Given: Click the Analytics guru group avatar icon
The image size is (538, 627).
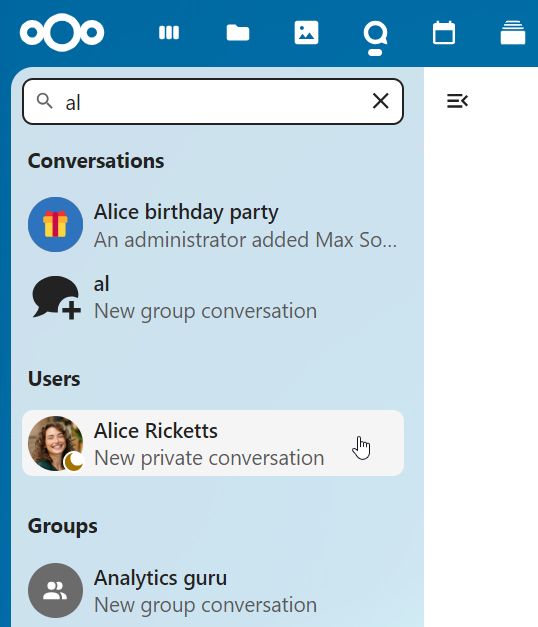Looking at the screenshot, I should [x=56, y=591].
